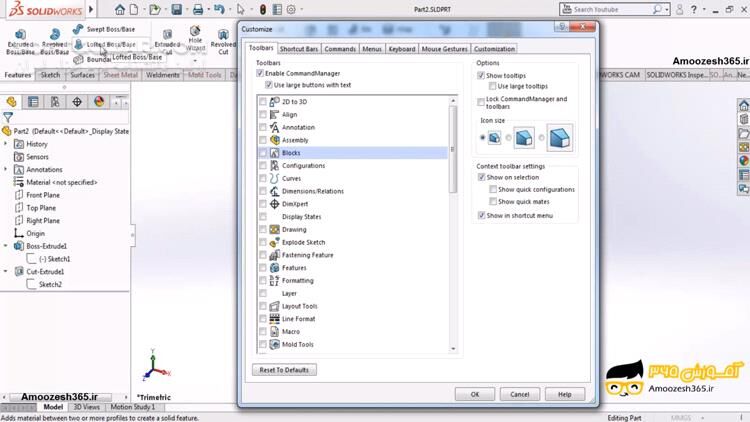Image resolution: width=750 pixels, height=422 pixels.
Task: Click the Reset To Defaults button
Action: coord(285,370)
